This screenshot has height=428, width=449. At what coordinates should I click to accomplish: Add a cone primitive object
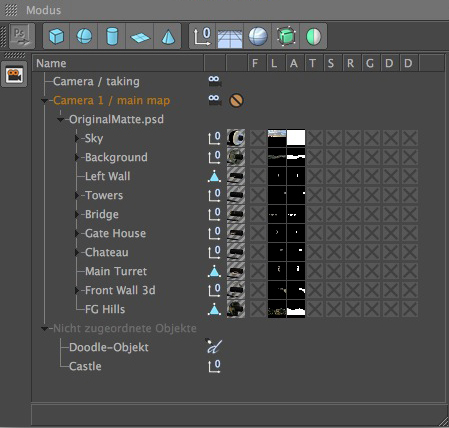pyautogui.click(x=168, y=36)
